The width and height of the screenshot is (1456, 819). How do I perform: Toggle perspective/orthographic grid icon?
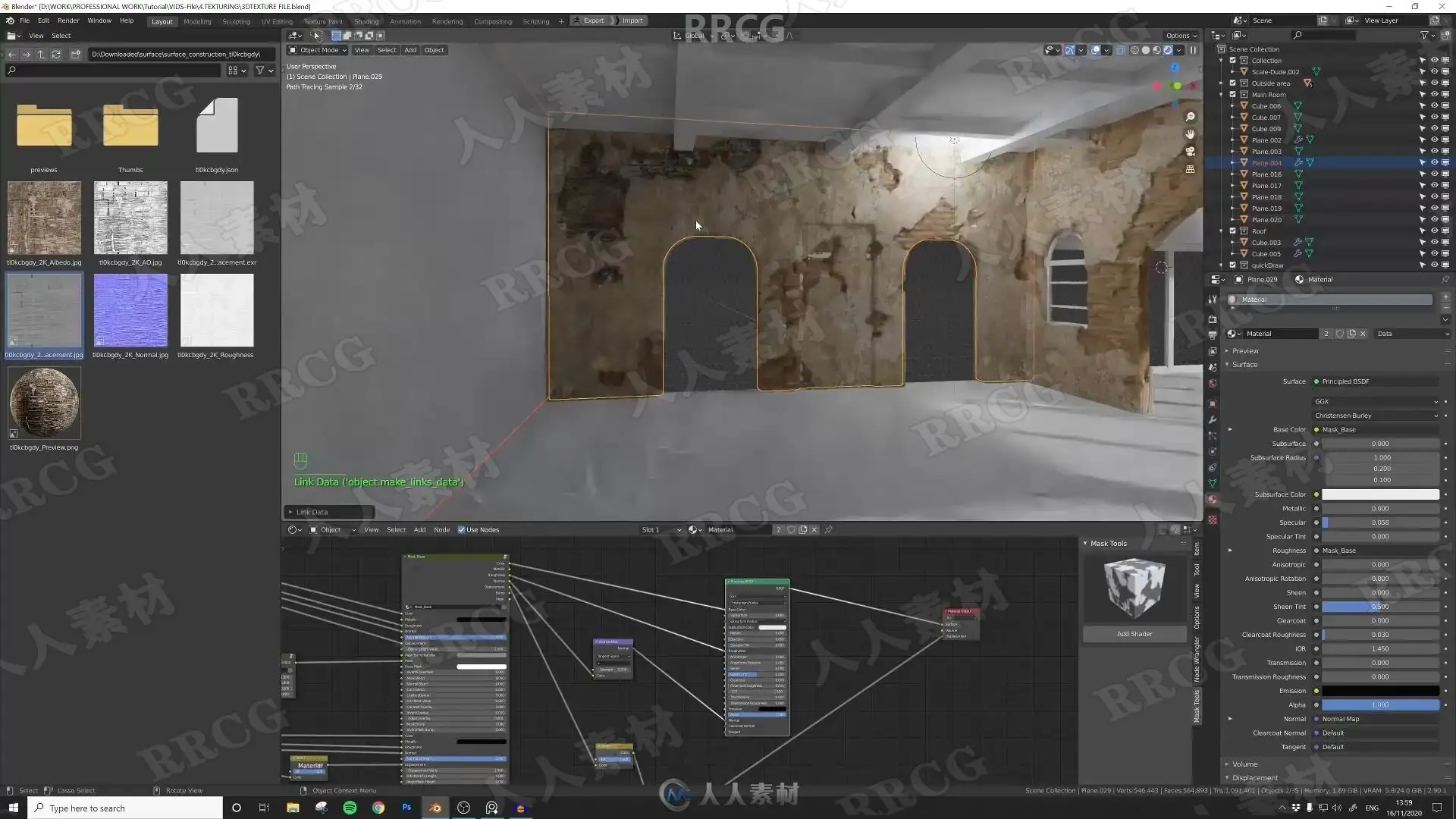pyautogui.click(x=1190, y=169)
